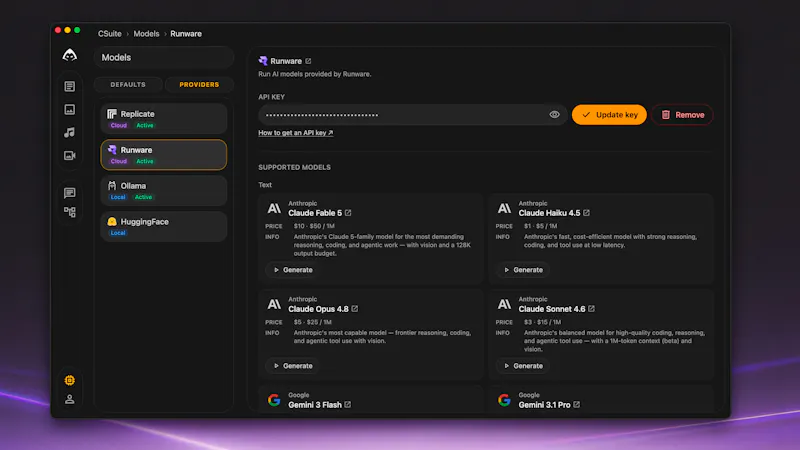Open How to get an API key link
Viewport: 800px width, 450px height.
tap(295, 133)
